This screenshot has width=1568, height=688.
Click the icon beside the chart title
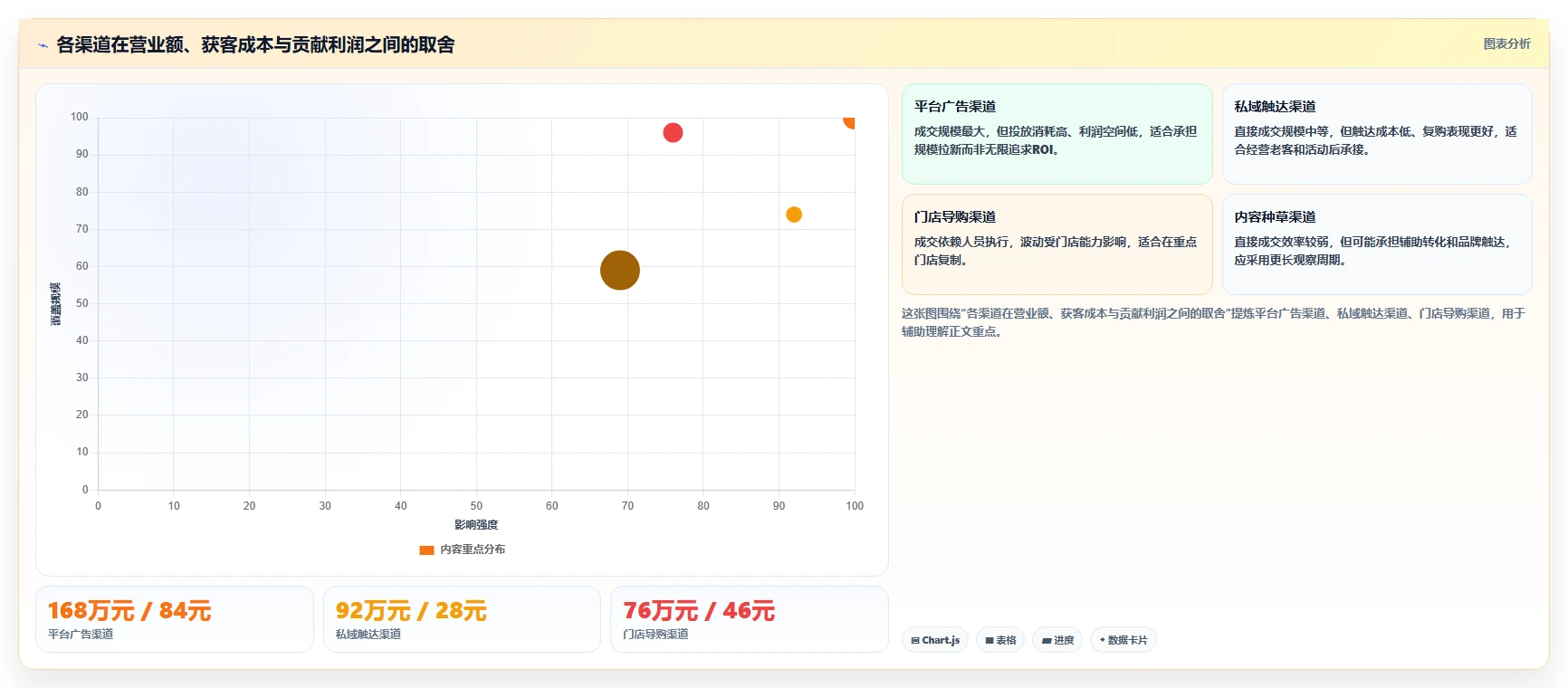43,45
